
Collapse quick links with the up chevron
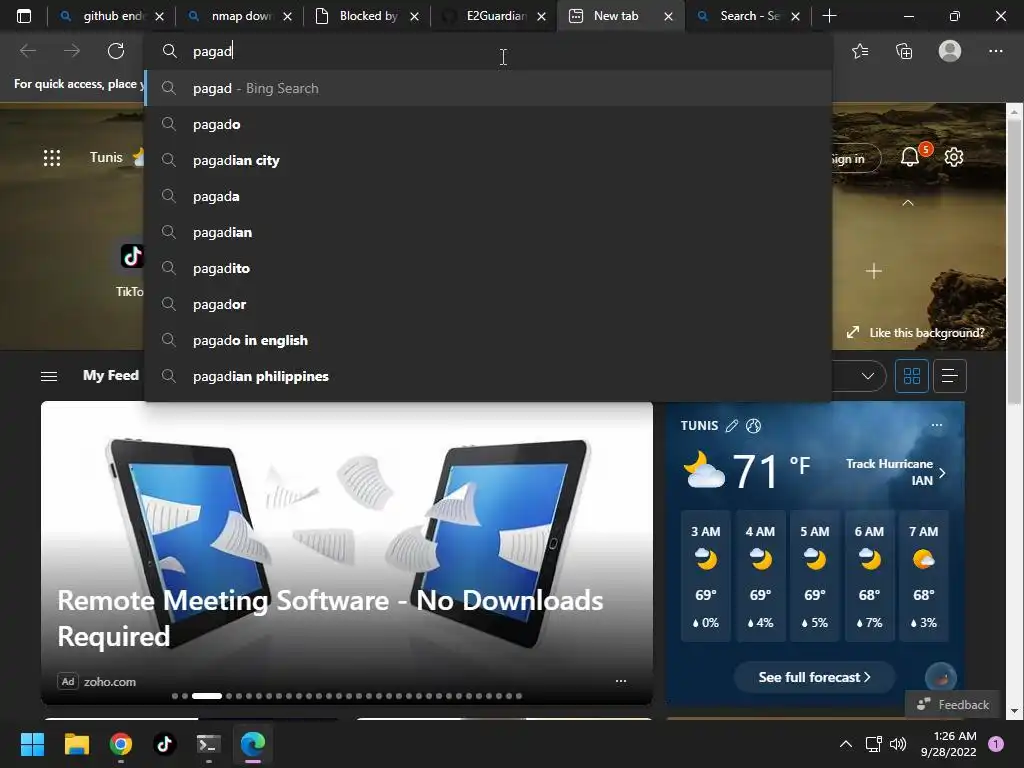(908, 203)
